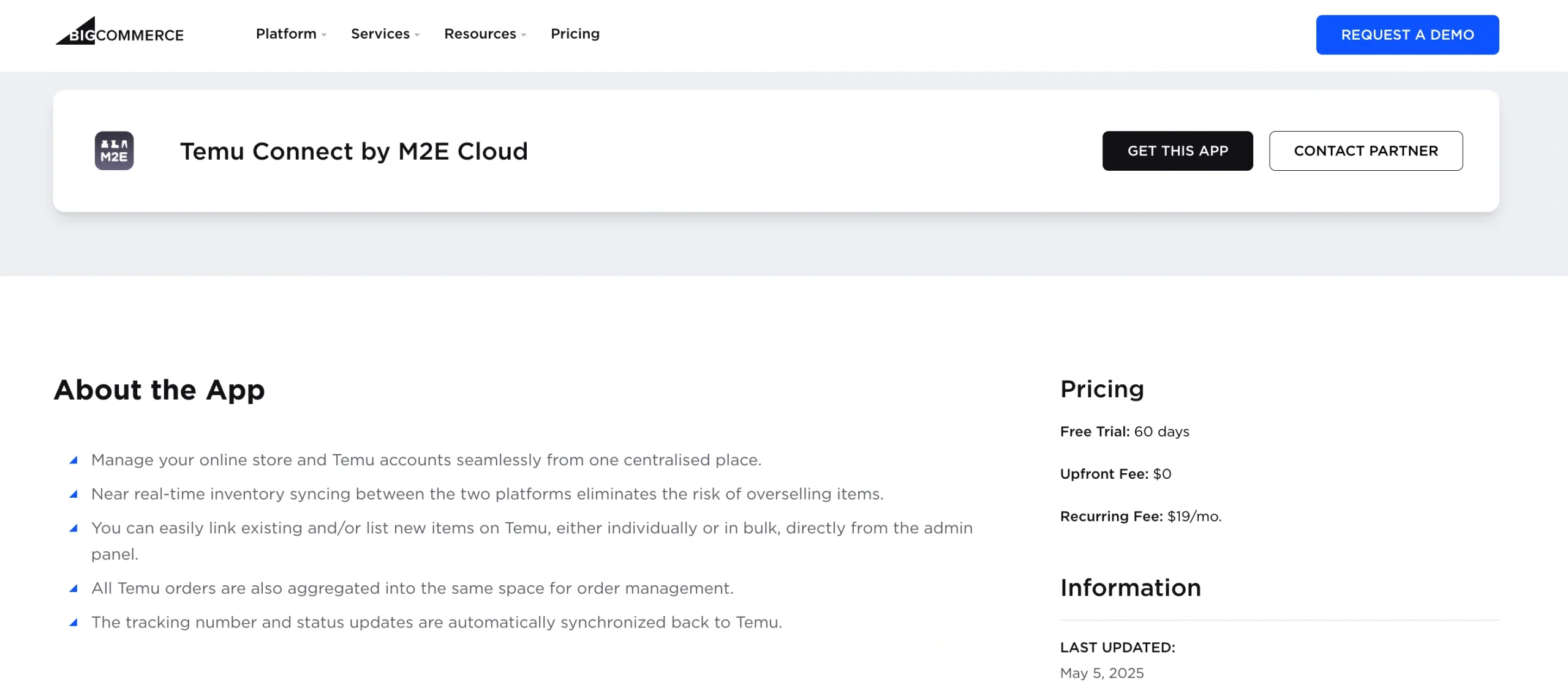The height and width of the screenshot is (693, 1568).
Task: Click the triangle bullet beside tracking number text
Action: [75, 621]
